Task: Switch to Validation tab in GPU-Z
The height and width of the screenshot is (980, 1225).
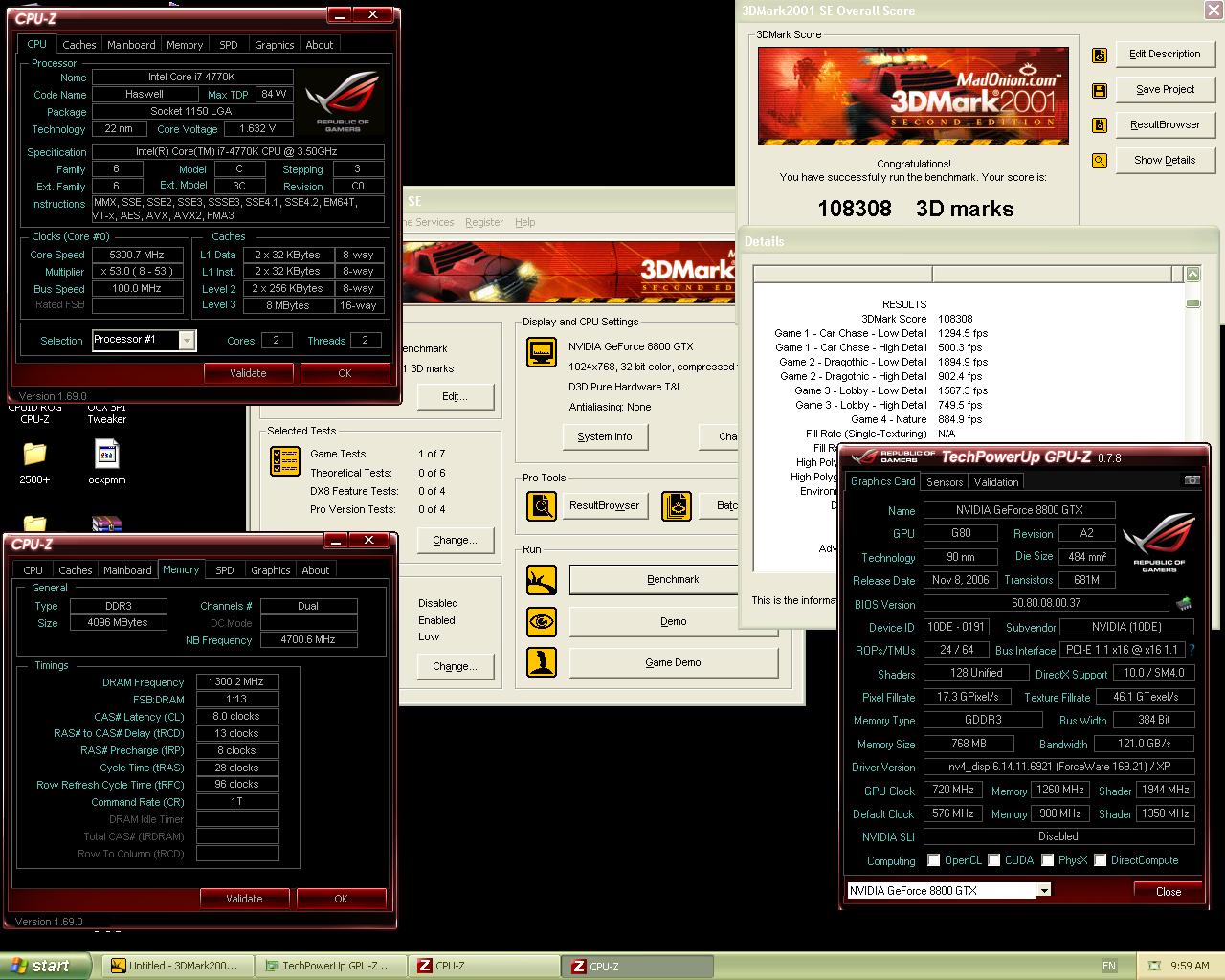Action: point(996,482)
